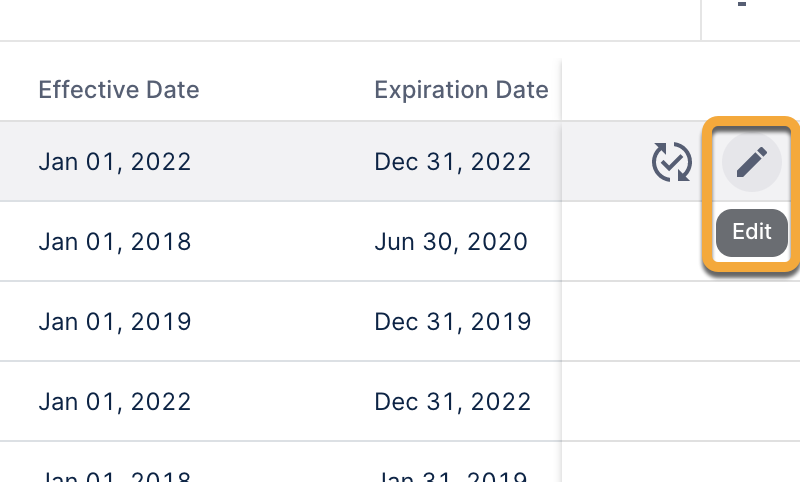Sort by the Expiration Date column header
800x482 pixels.
[461, 90]
